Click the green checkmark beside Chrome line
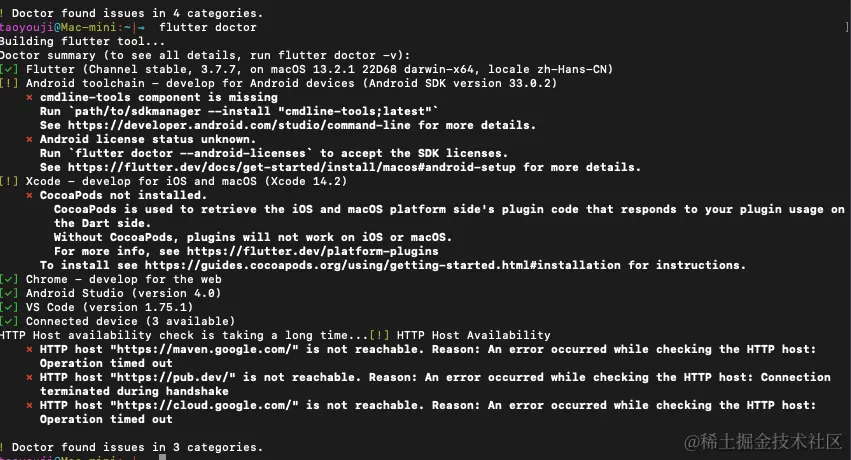 pyautogui.click(x=9, y=279)
